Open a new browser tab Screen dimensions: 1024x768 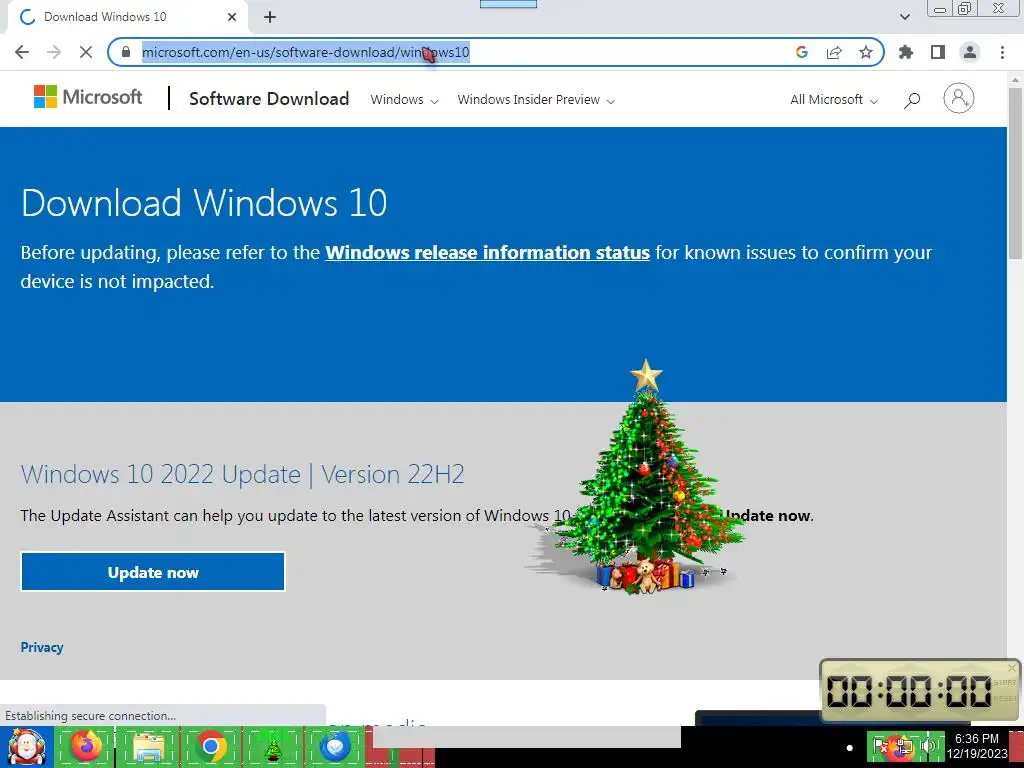[270, 17]
